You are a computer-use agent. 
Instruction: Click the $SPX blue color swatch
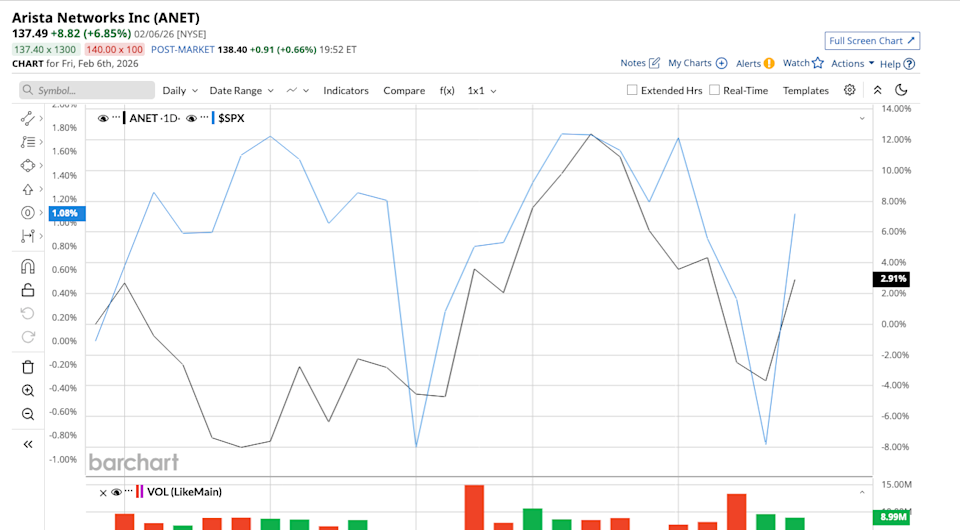(213, 118)
